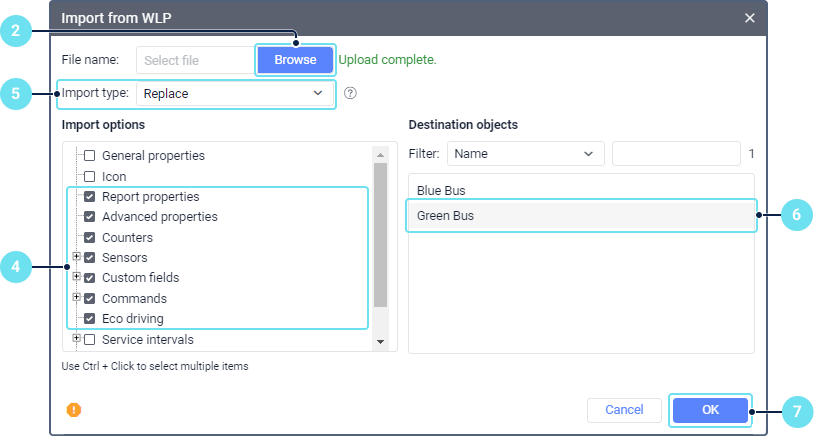Click the Cancel button
This screenshot has height=436, width=814.
click(624, 410)
